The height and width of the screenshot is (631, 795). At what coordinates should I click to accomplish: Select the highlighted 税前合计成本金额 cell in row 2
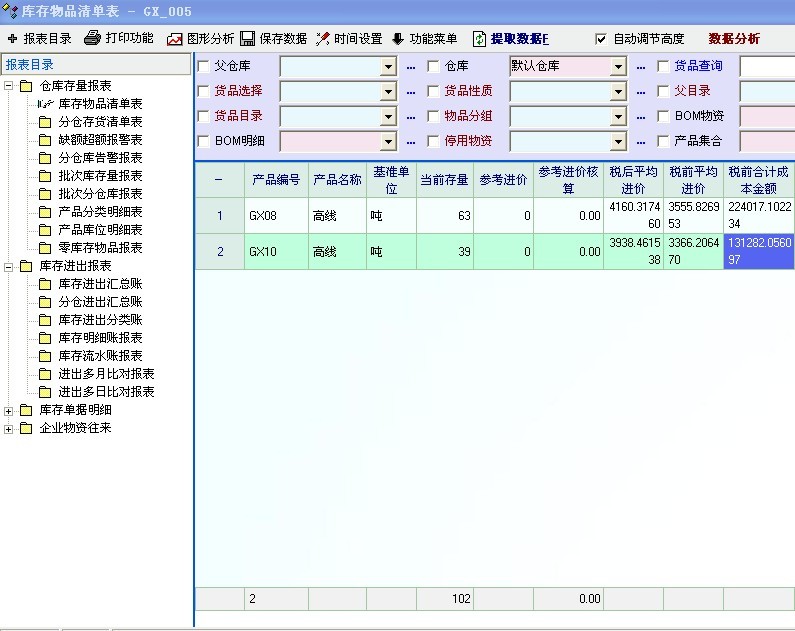tap(759, 251)
